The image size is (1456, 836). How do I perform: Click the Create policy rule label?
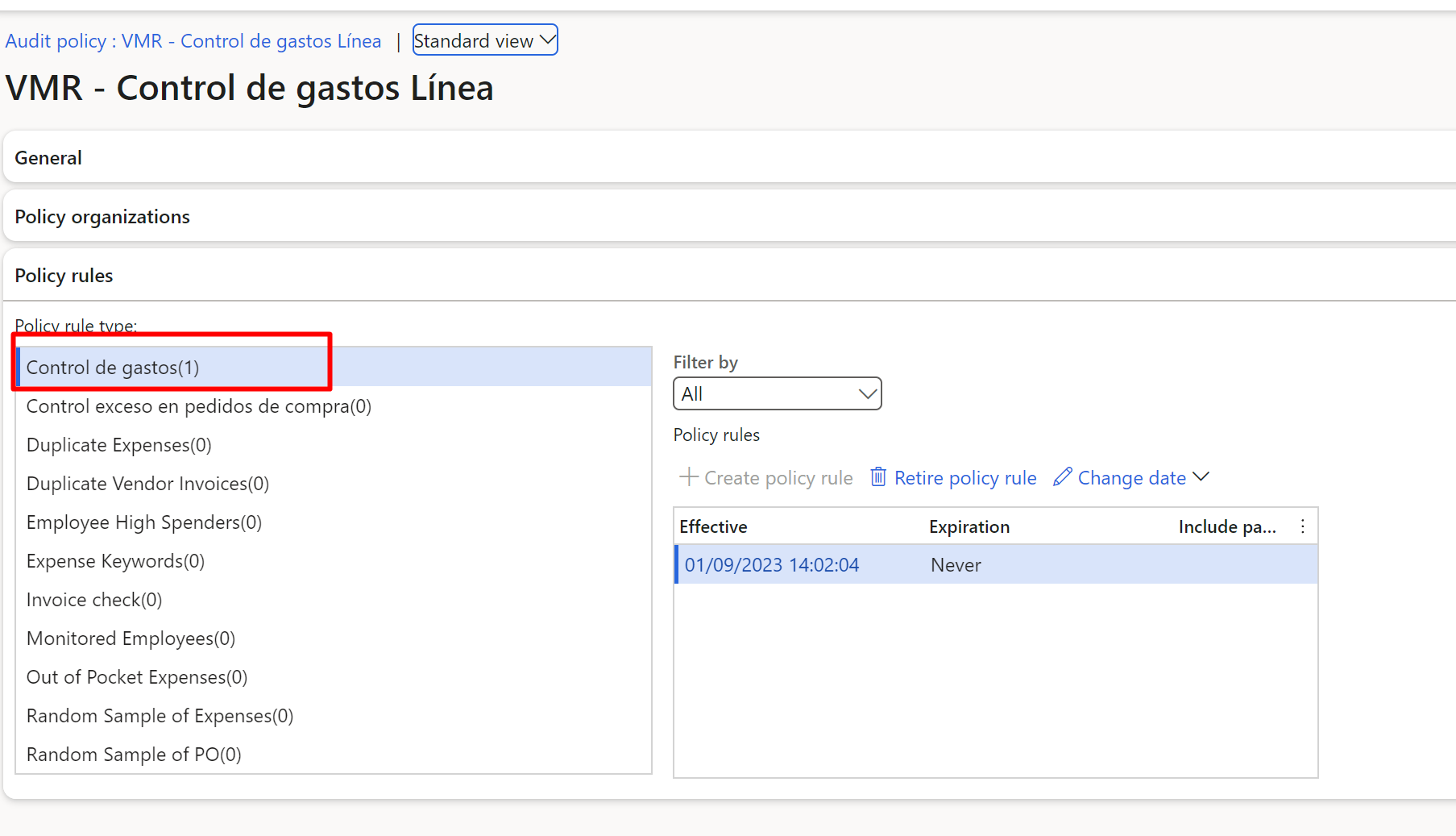(778, 478)
